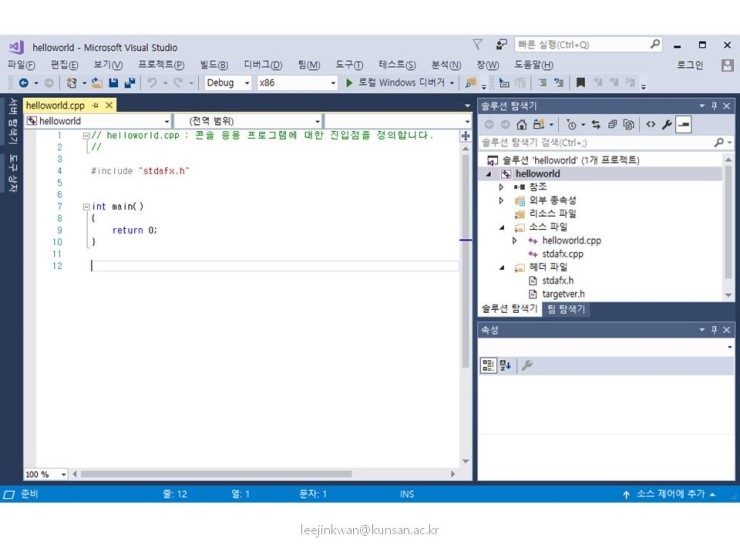Click the Navigate Backward arrow icon
The image size is (740, 555).
pyautogui.click(x=23, y=83)
